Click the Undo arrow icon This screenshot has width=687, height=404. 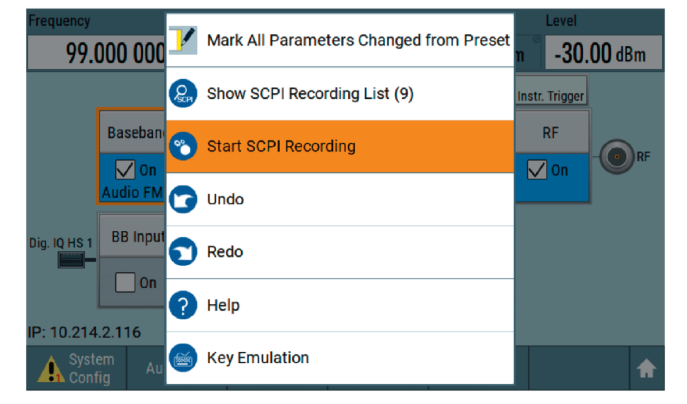pyautogui.click(x=183, y=199)
